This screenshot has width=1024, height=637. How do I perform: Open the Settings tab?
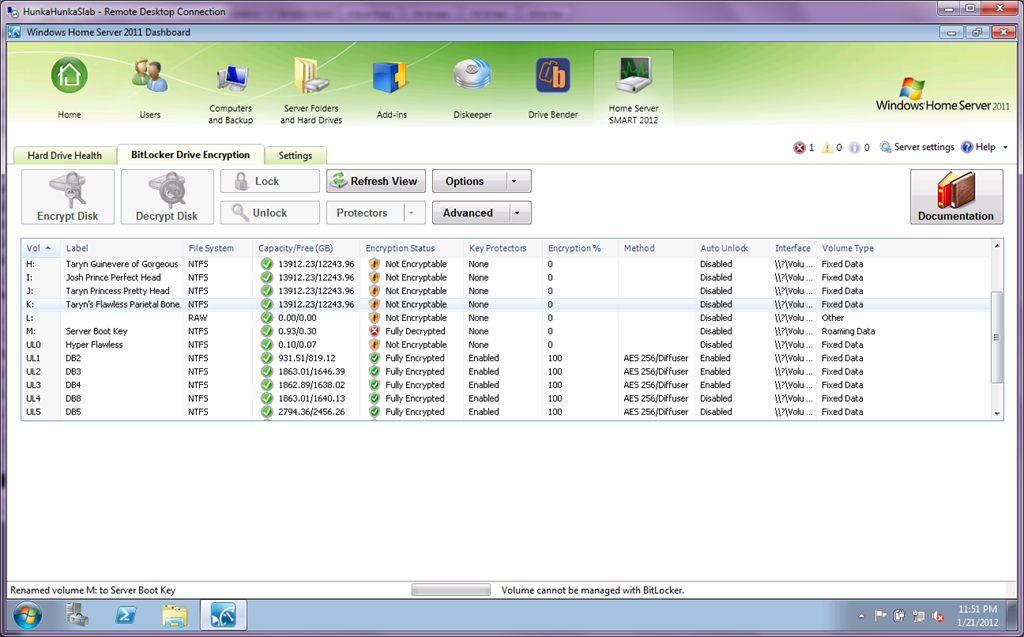coord(295,155)
